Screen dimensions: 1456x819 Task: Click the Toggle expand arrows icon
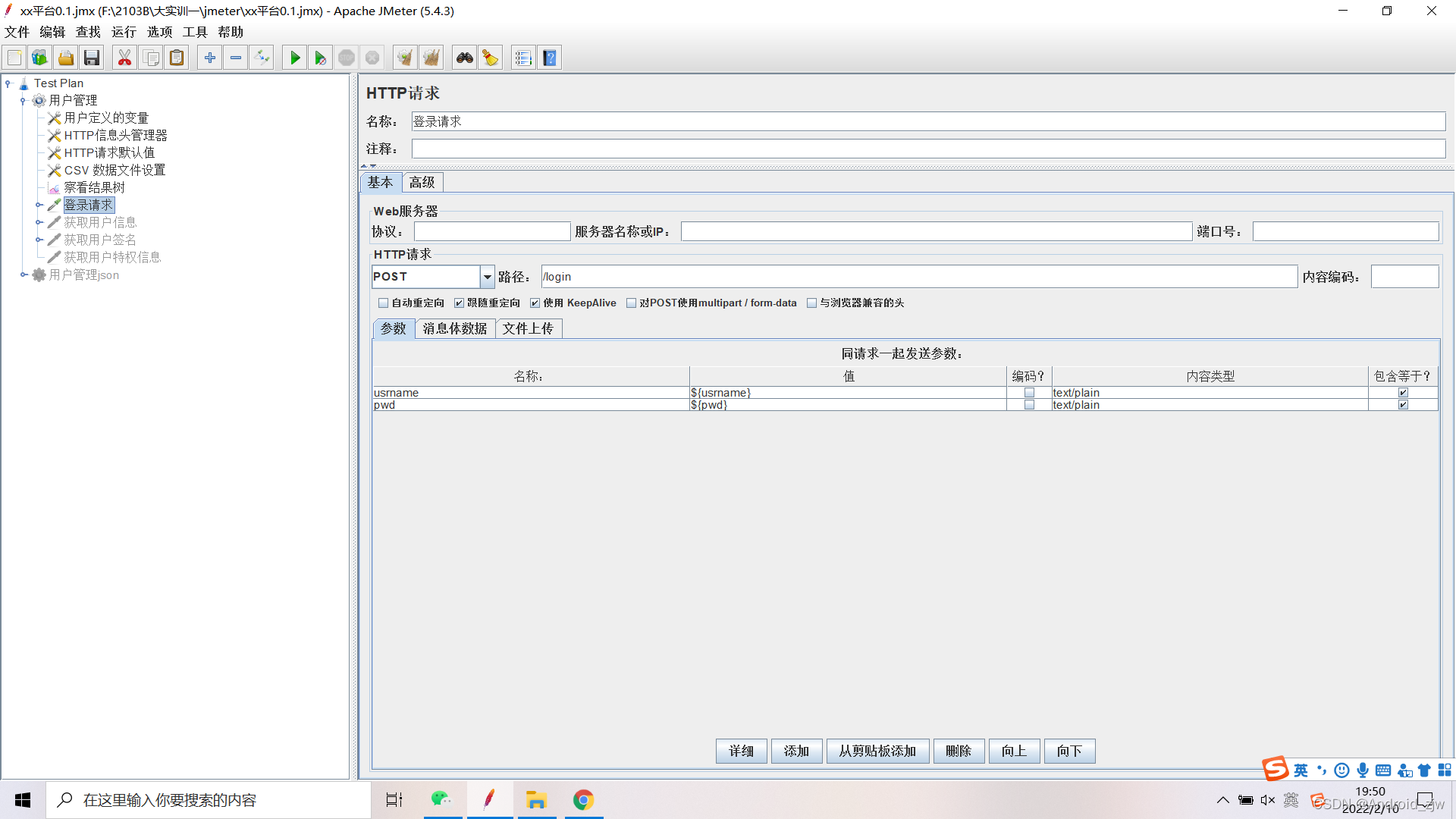pyautogui.click(x=262, y=58)
